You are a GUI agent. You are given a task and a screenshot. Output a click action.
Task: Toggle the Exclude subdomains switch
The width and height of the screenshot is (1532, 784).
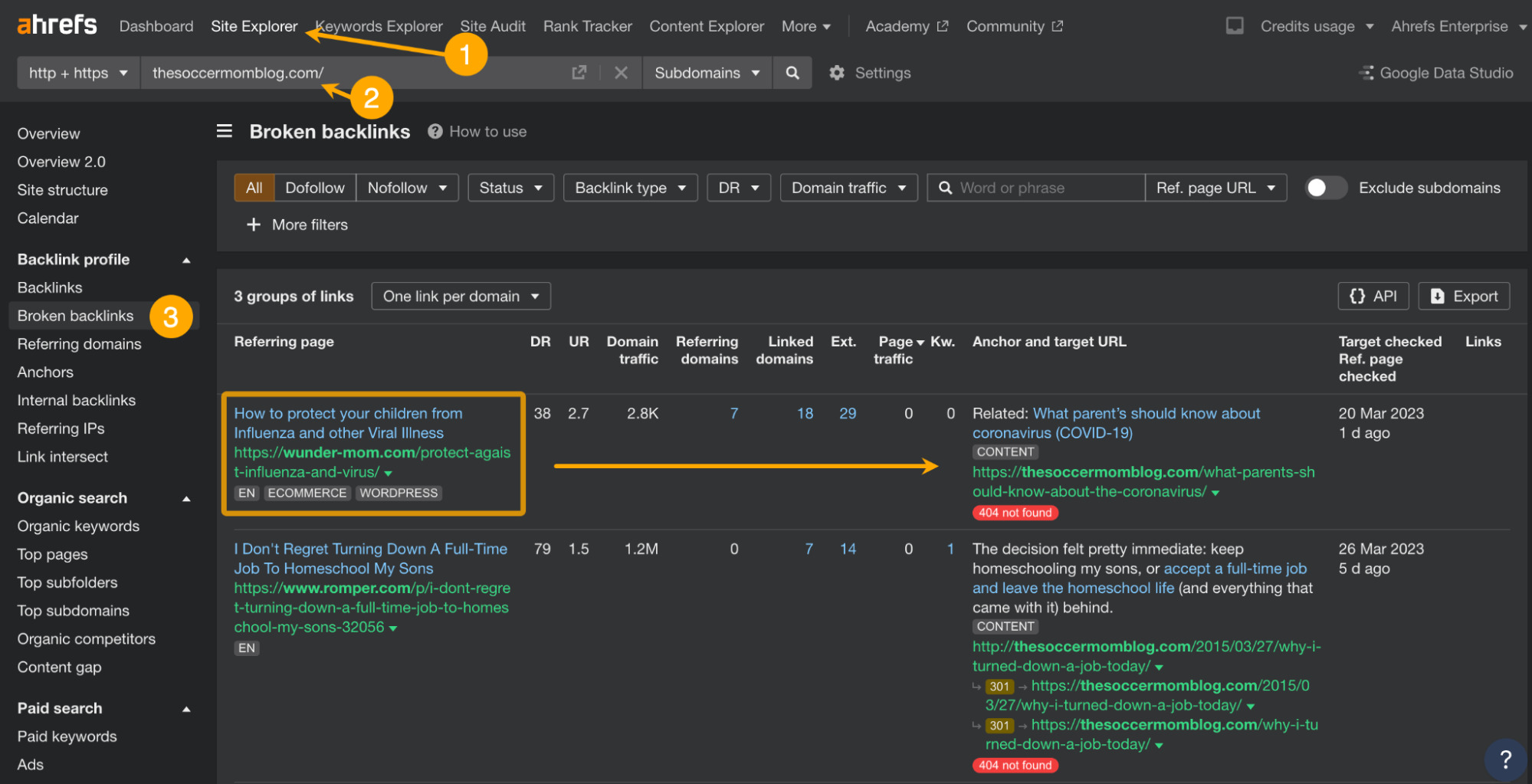pyautogui.click(x=1325, y=188)
